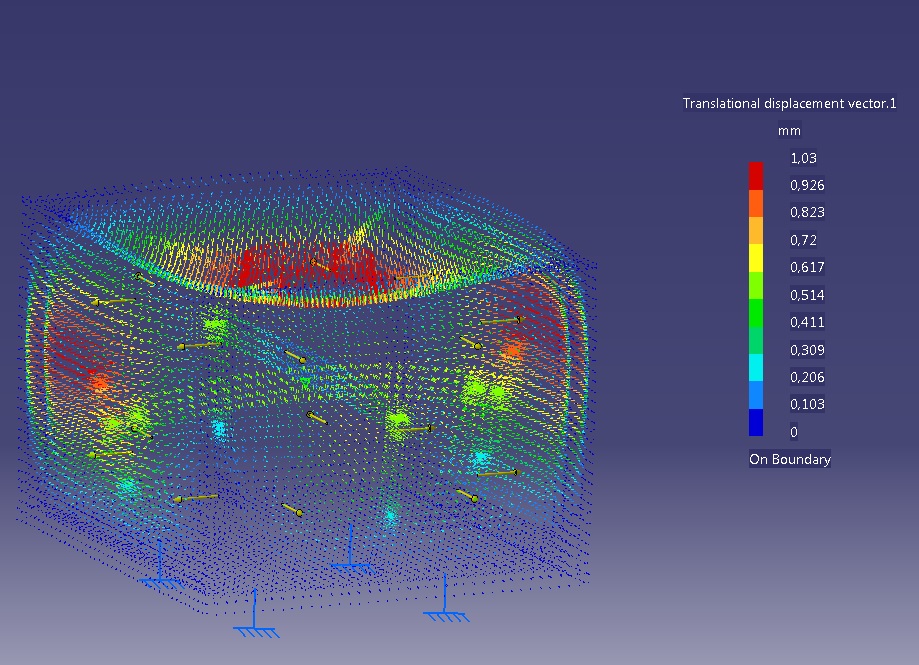Click the legend value 0,617
The image size is (919, 665).
tap(807, 267)
